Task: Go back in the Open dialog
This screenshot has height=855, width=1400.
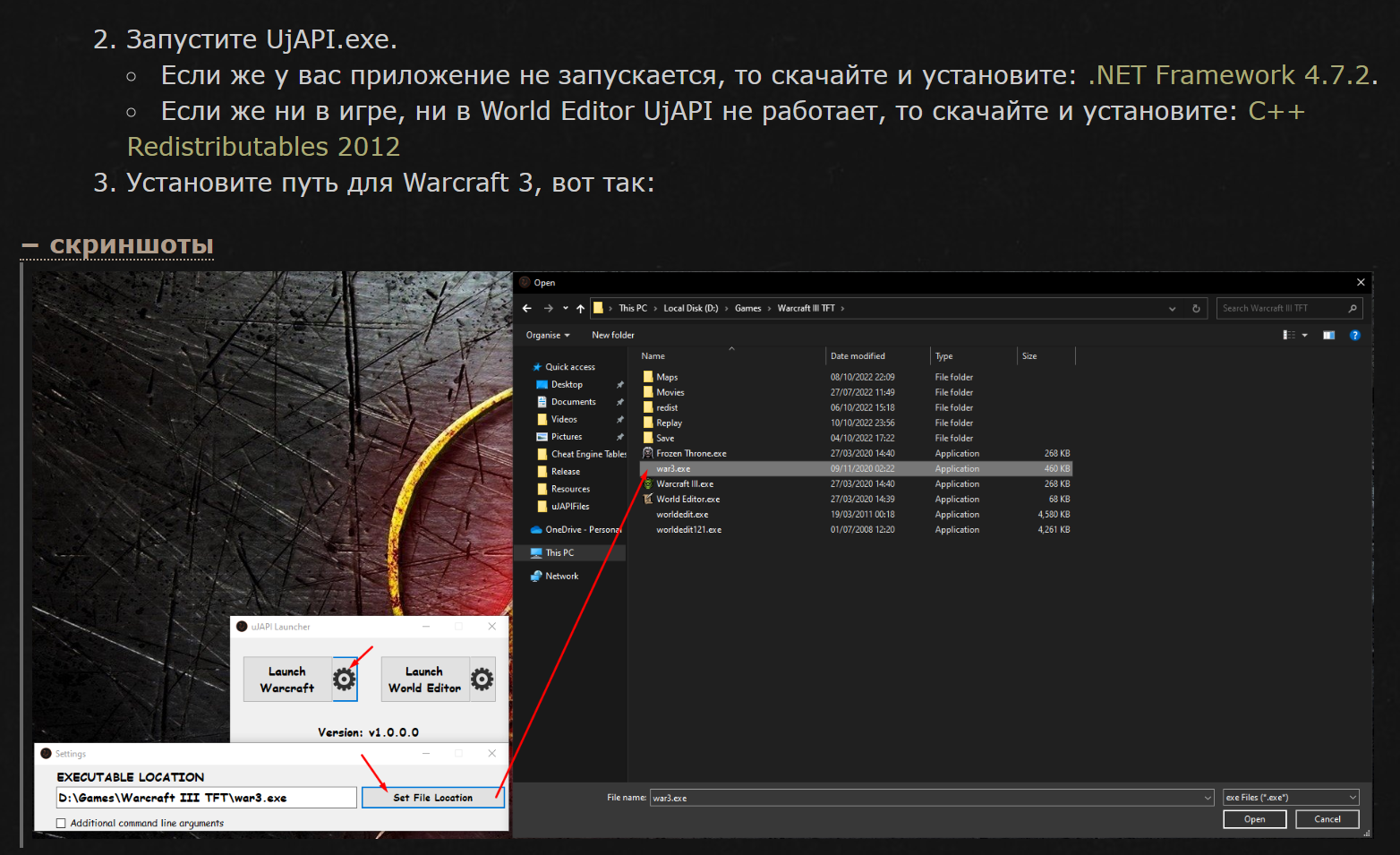Action: (x=527, y=308)
